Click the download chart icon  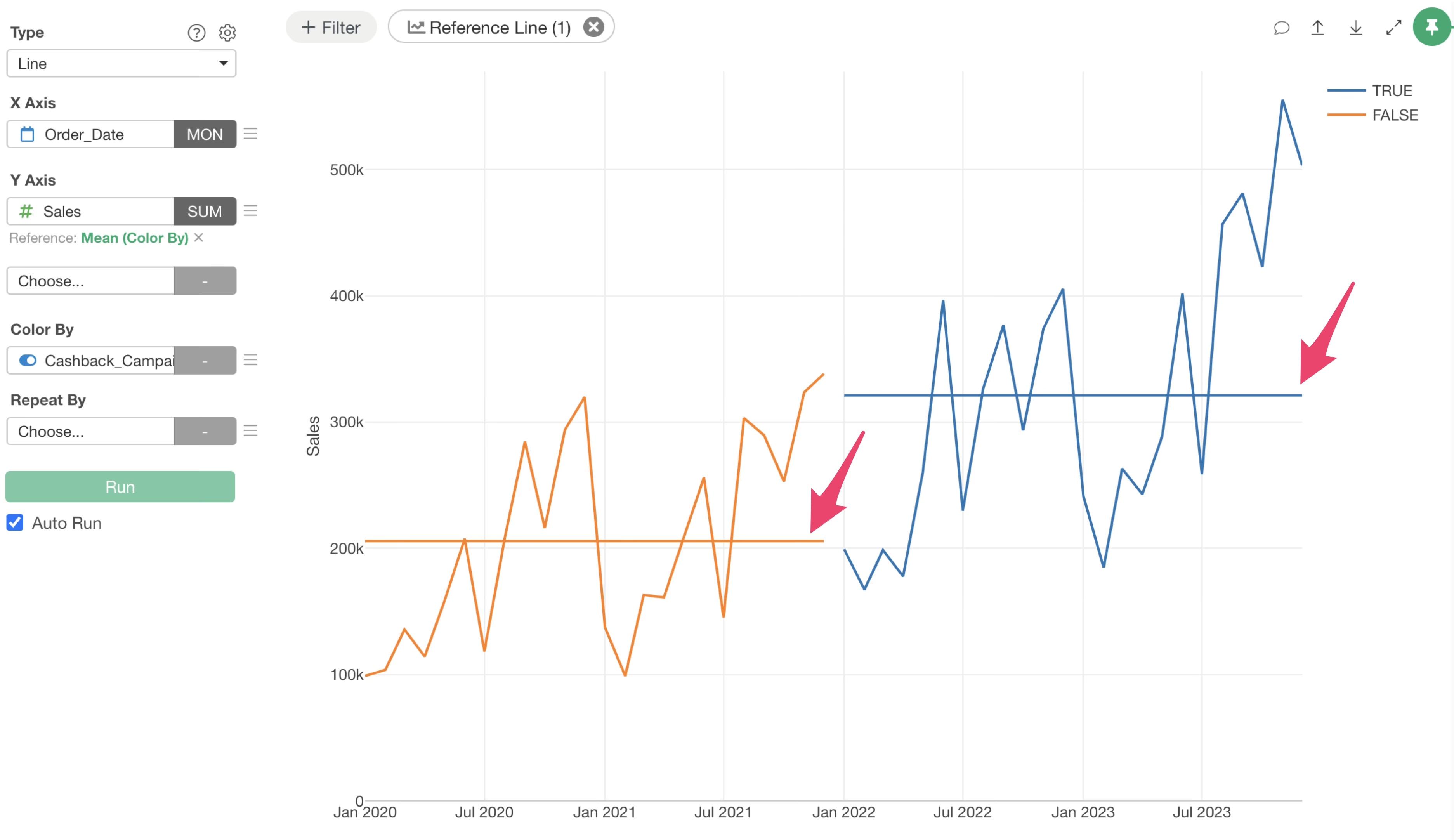pyautogui.click(x=1356, y=28)
